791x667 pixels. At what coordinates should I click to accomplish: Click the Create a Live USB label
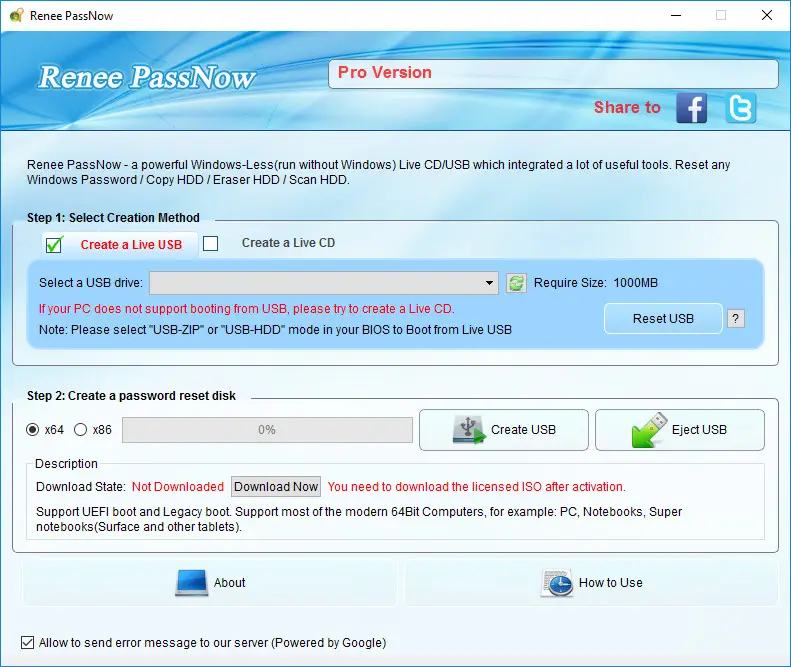click(x=131, y=245)
